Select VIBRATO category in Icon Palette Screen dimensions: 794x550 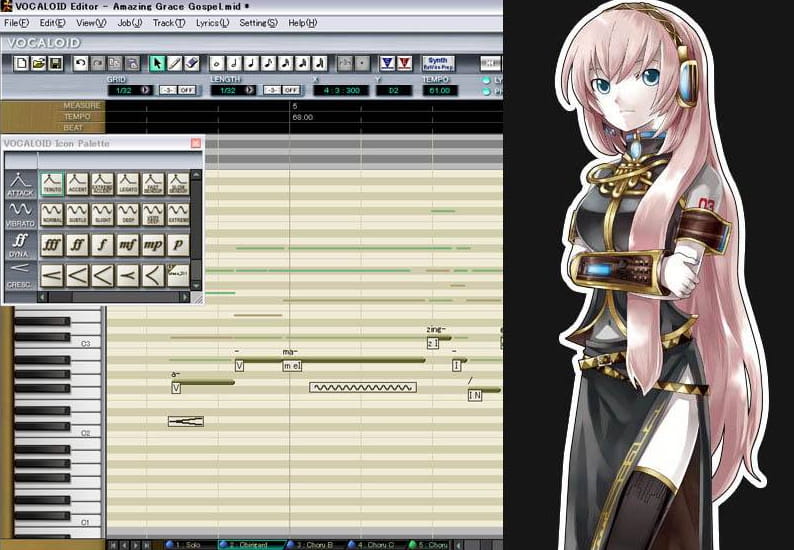[x=21, y=215]
